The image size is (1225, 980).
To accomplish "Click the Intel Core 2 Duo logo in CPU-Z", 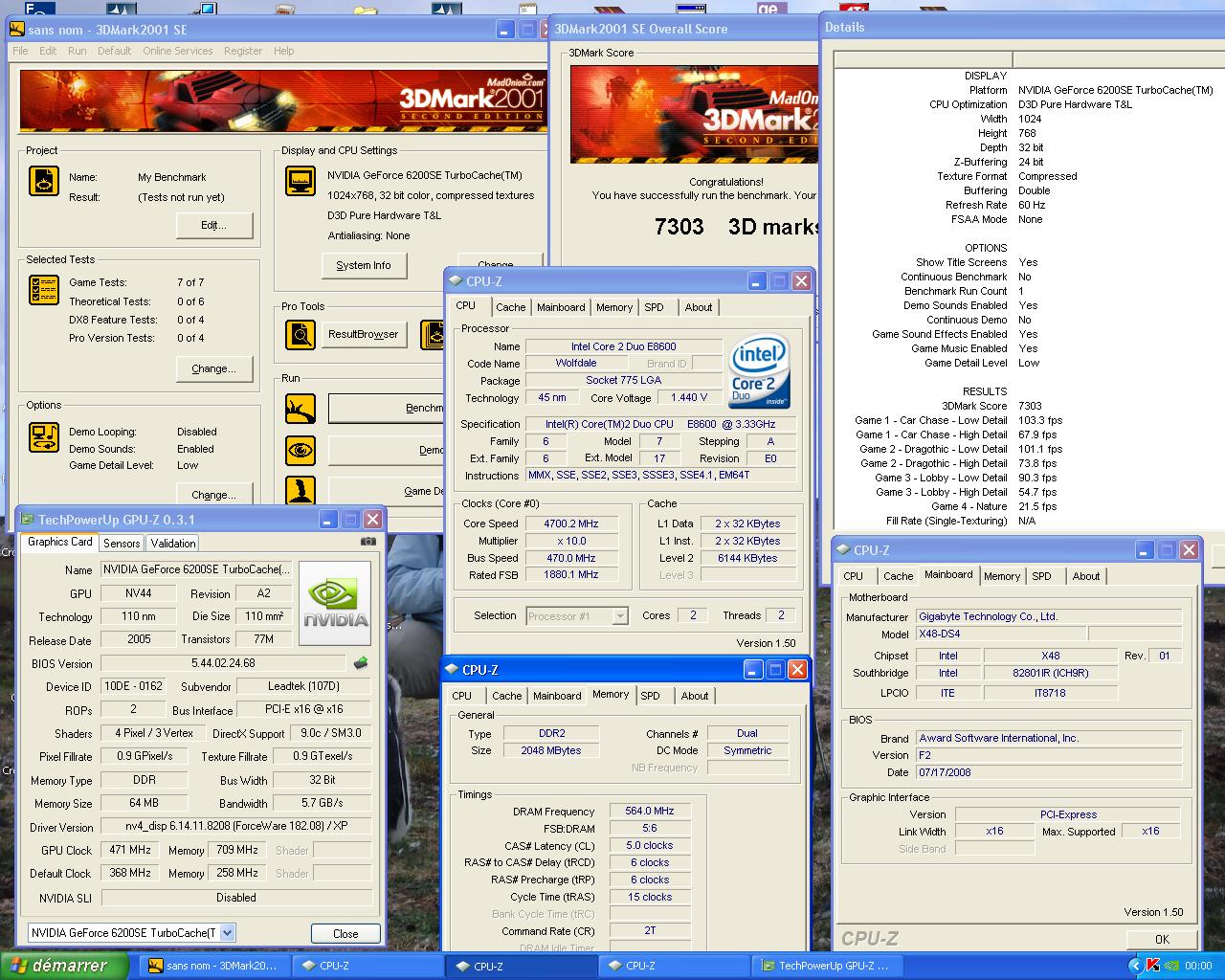I will tap(760, 370).
